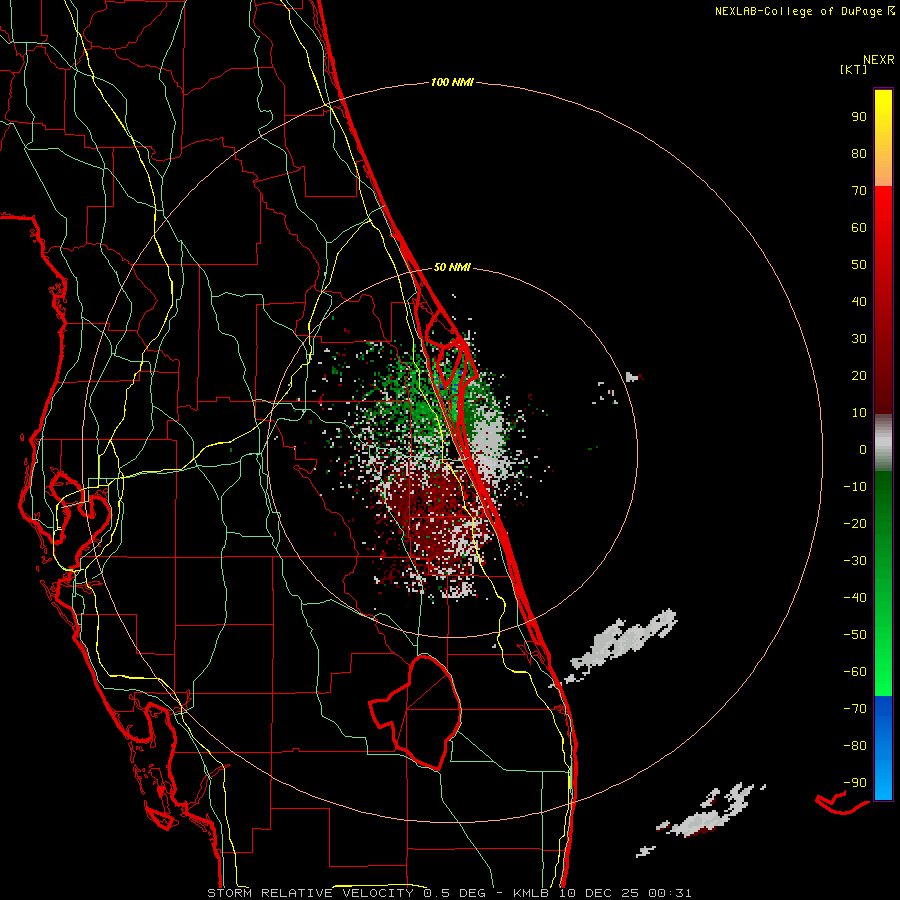Click the -50 value on the velocity scale
The image size is (900, 900).
tap(855, 635)
